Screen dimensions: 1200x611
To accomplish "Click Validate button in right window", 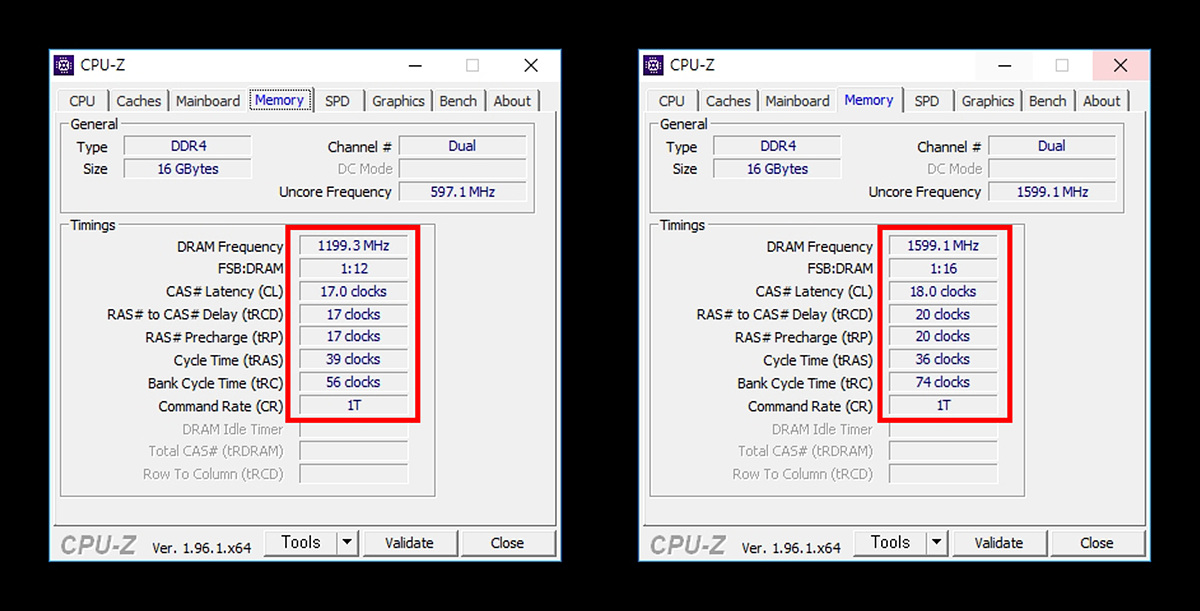I will (x=999, y=543).
